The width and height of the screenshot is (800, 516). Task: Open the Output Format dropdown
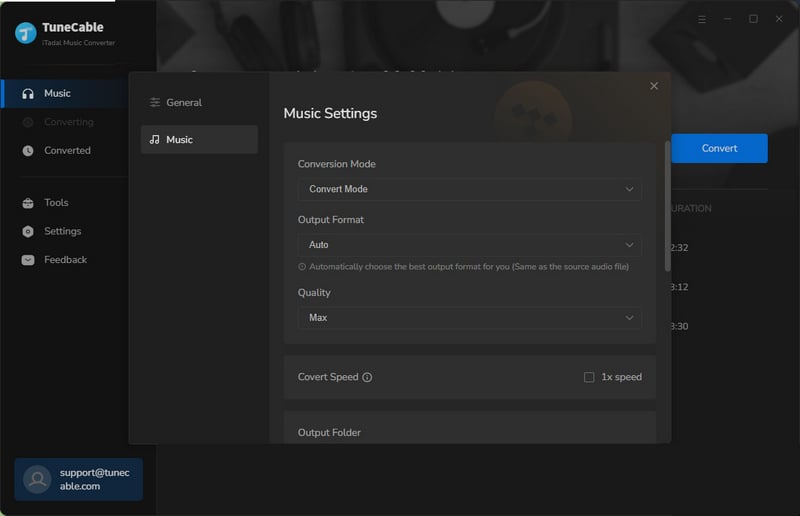(x=469, y=245)
